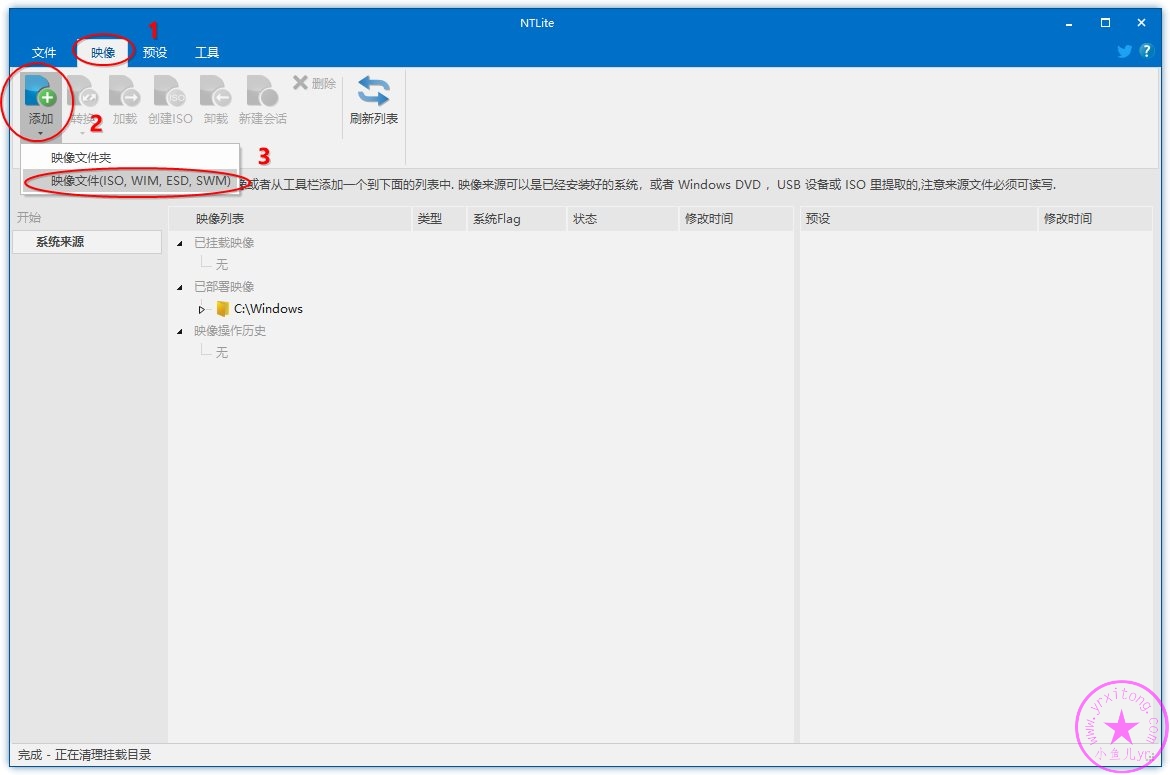1170x775 pixels.
Task: Collapse the 已挂载映像 tree group
Action: point(180,243)
